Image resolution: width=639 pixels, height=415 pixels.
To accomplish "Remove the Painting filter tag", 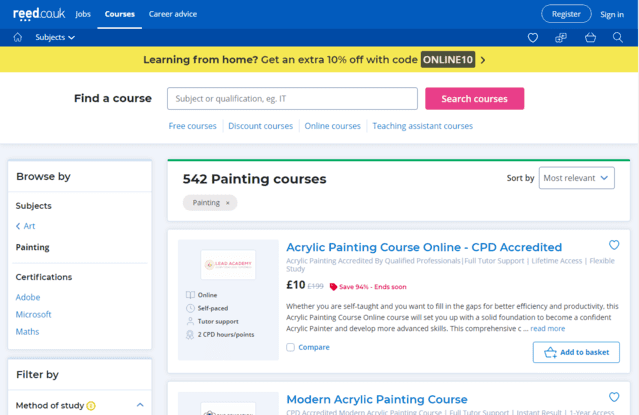I will tap(227, 203).
